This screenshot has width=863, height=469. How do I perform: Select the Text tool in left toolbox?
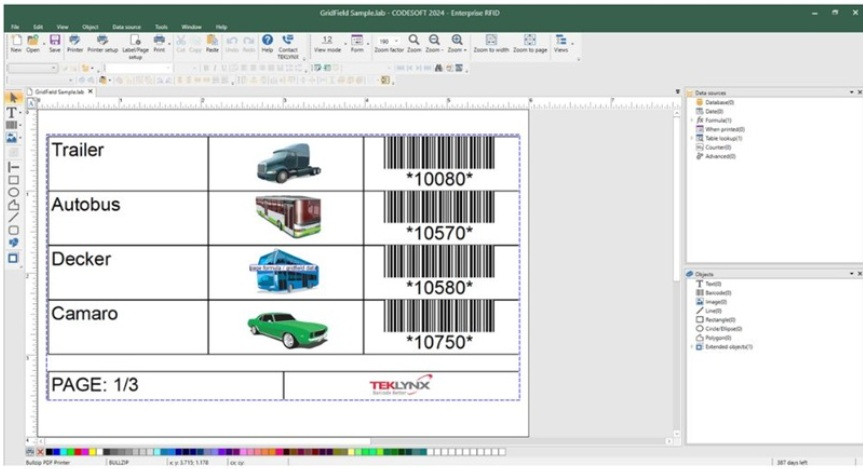12,112
